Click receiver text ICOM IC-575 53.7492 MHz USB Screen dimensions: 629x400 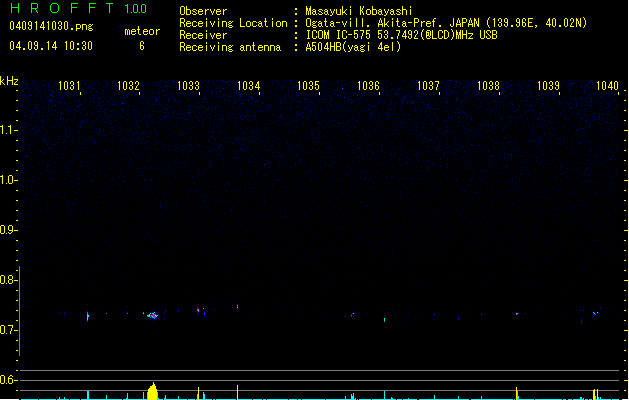(402, 35)
